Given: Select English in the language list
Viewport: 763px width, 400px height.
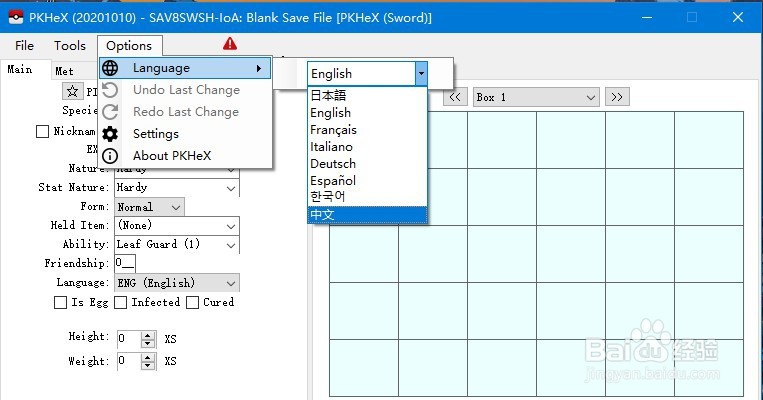Looking at the screenshot, I should point(367,112).
